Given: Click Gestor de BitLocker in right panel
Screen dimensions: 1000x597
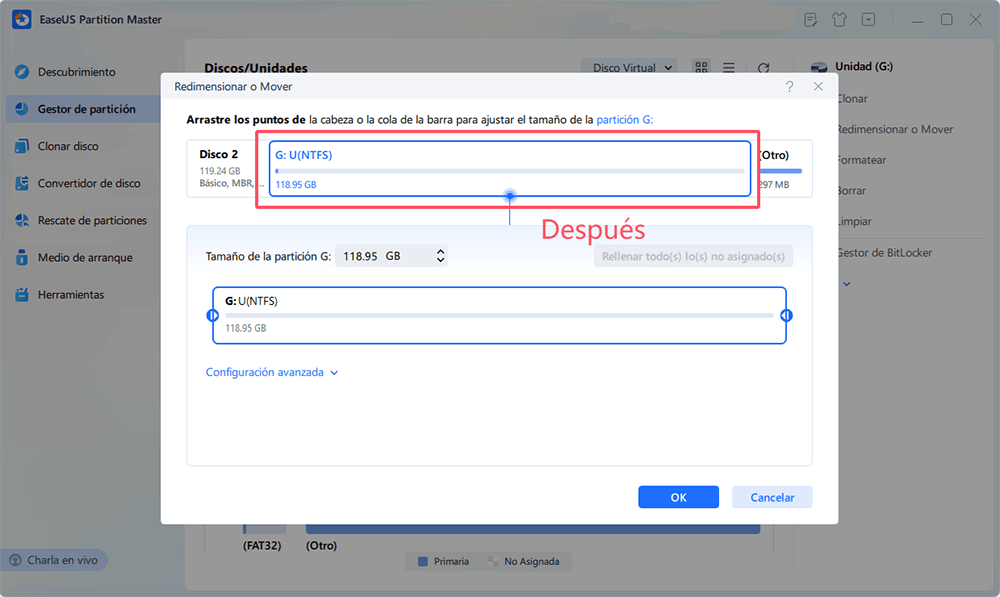Looking at the screenshot, I should tap(884, 253).
